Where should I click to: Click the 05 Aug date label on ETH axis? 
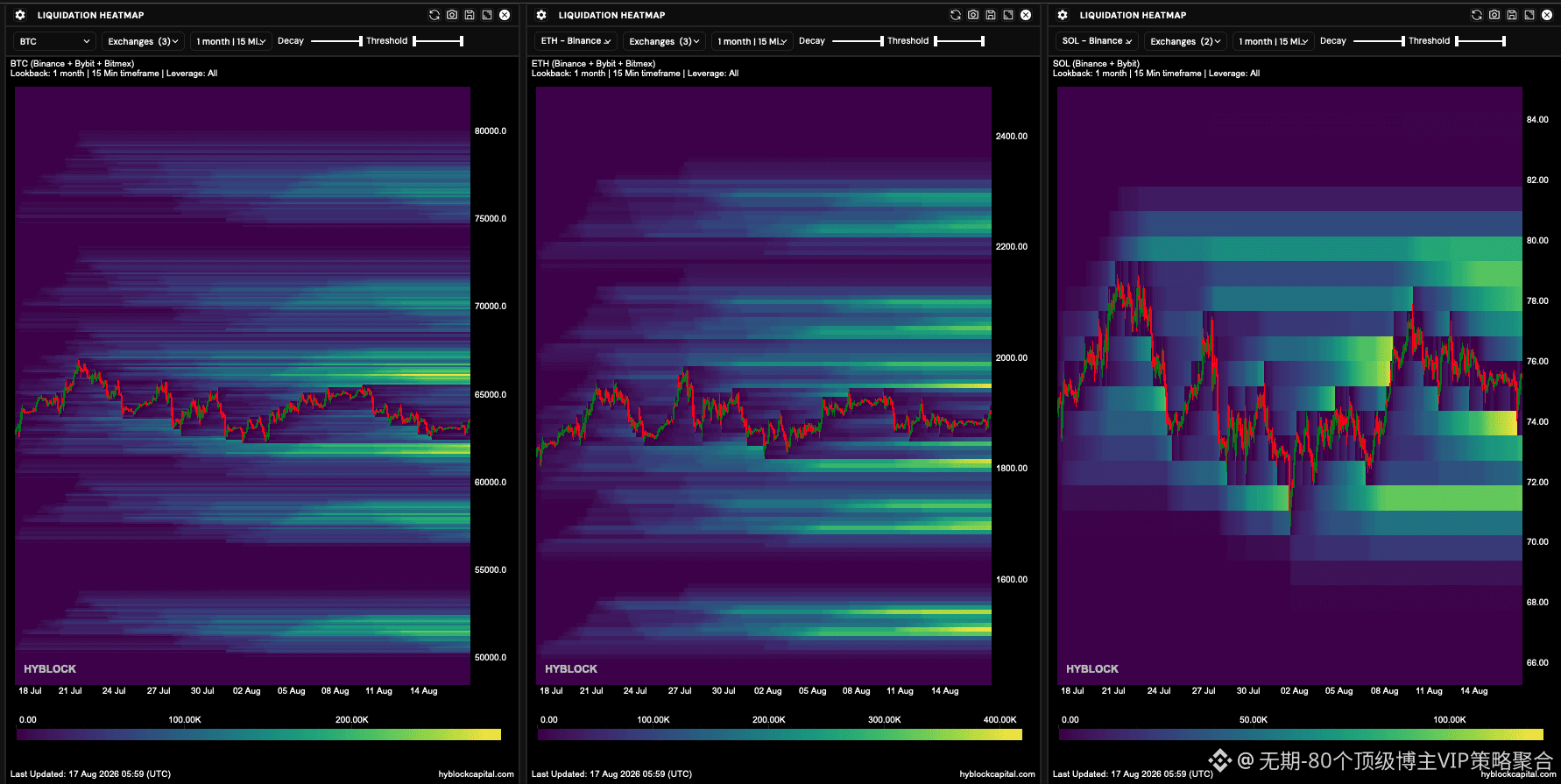812,691
